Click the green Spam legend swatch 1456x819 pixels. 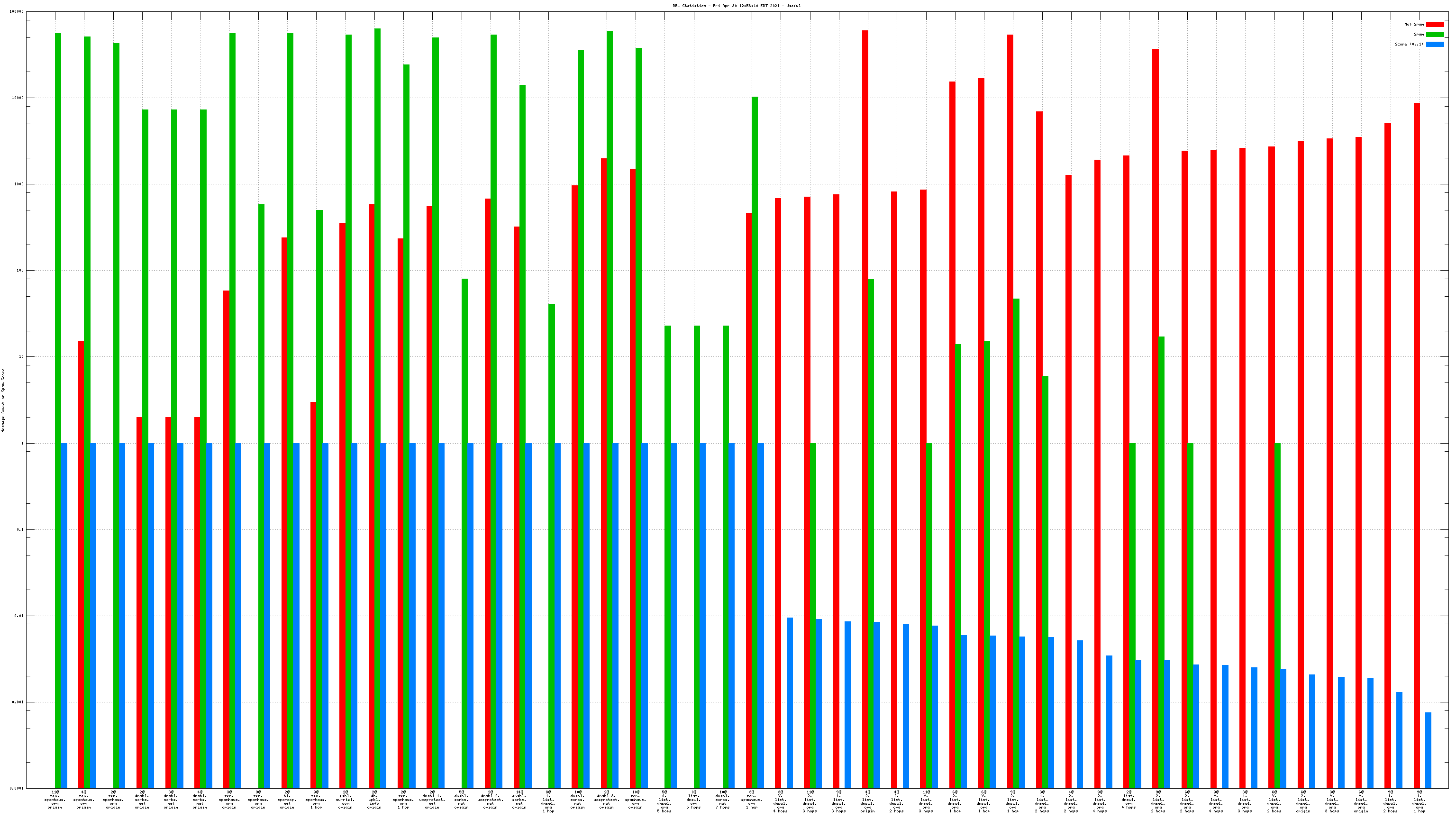click(x=1435, y=35)
